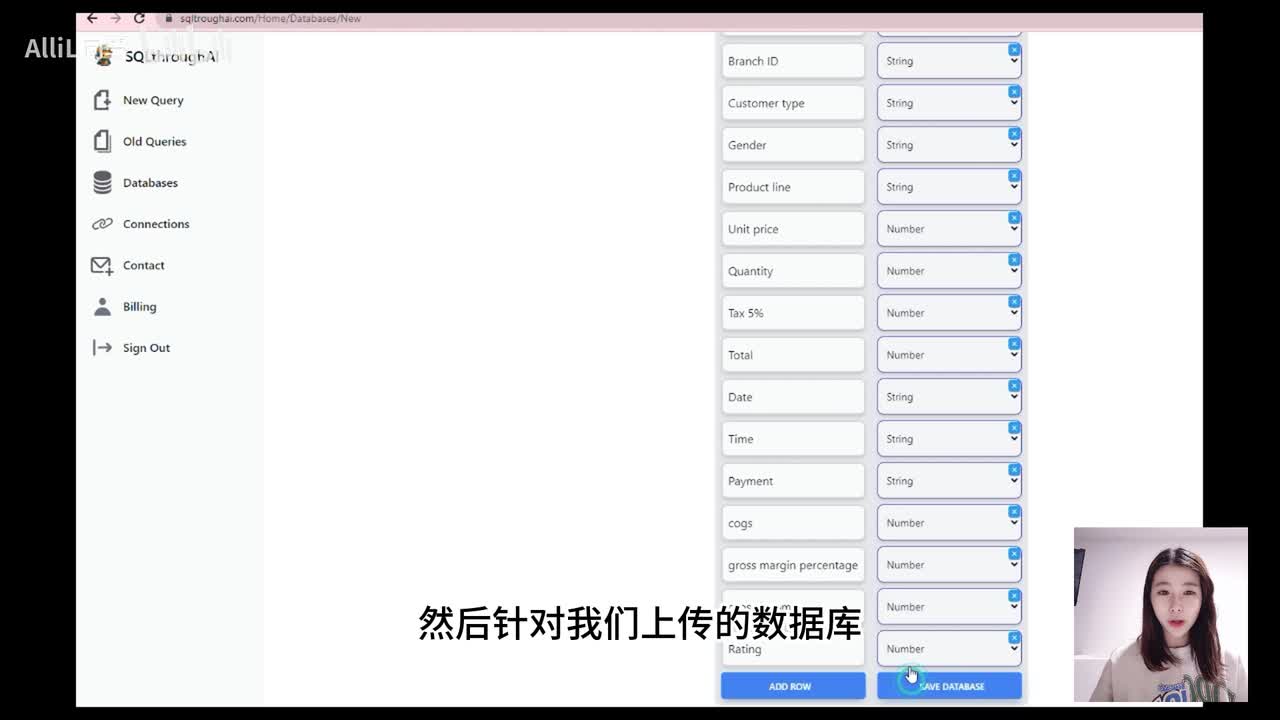This screenshot has width=1280, height=720.
Task: Reload the page with browser refresh icon
Action: pyautogui.click(x=139, y=18)
